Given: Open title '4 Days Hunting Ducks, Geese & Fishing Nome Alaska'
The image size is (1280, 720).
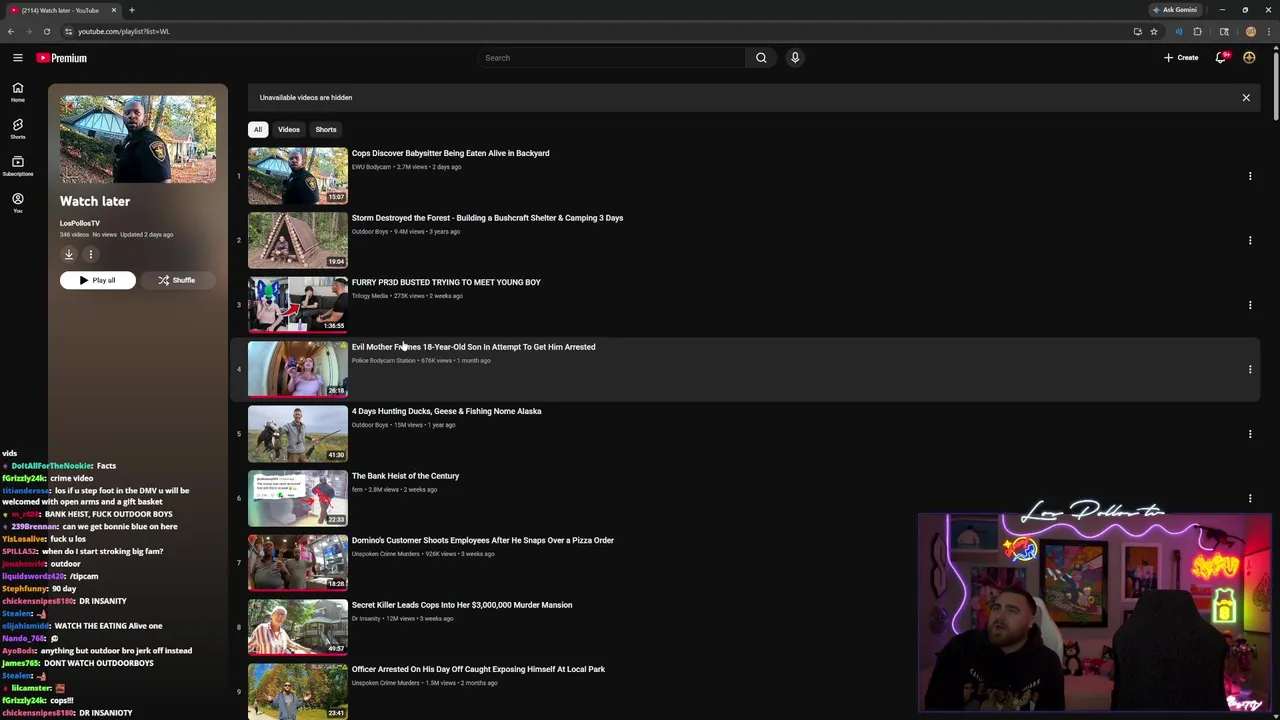Looking at the screenshot, I should point(446,411).
